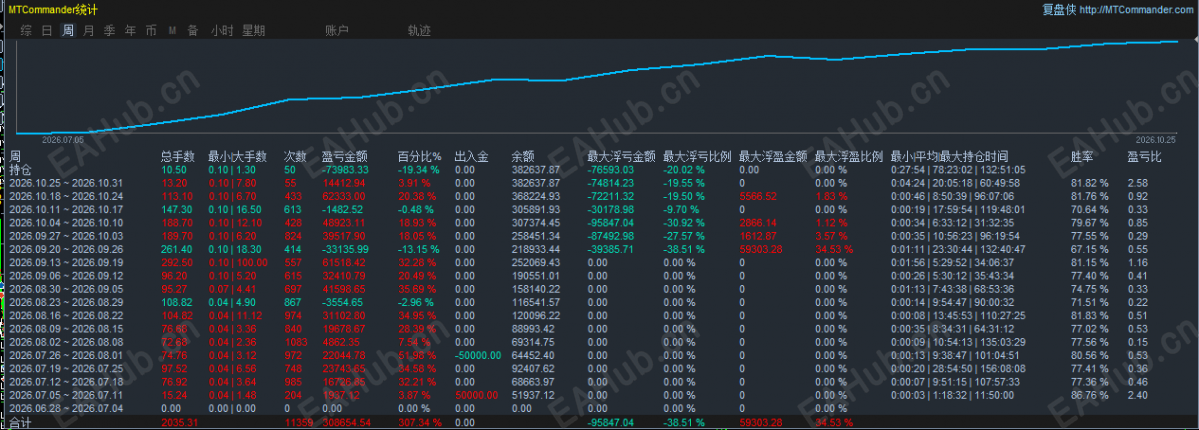Click the total count 11359
The width and height of the screenshot is (1199, 430).
pyautogui.click(x=297, y=422)
